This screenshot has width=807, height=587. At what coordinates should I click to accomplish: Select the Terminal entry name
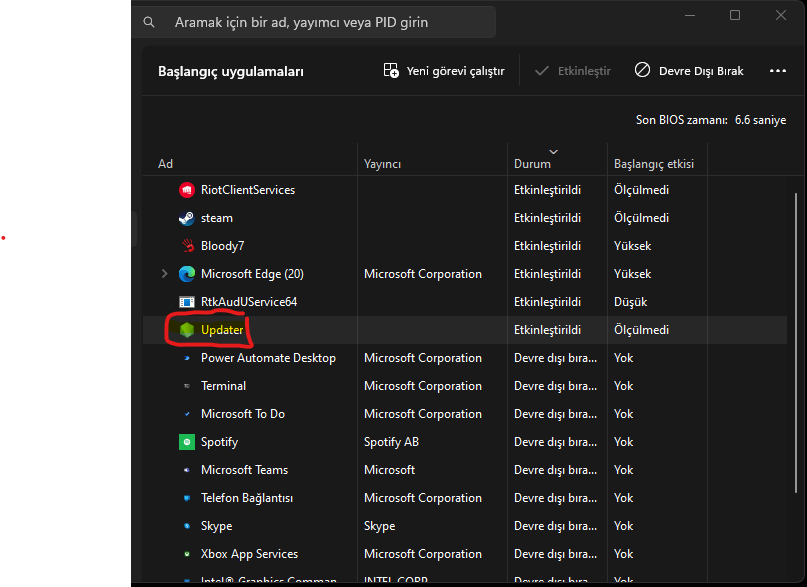point(223,386)
